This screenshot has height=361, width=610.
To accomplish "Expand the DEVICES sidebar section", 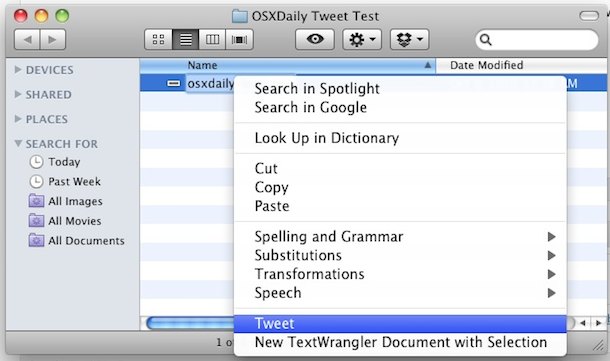I will 18,70.
